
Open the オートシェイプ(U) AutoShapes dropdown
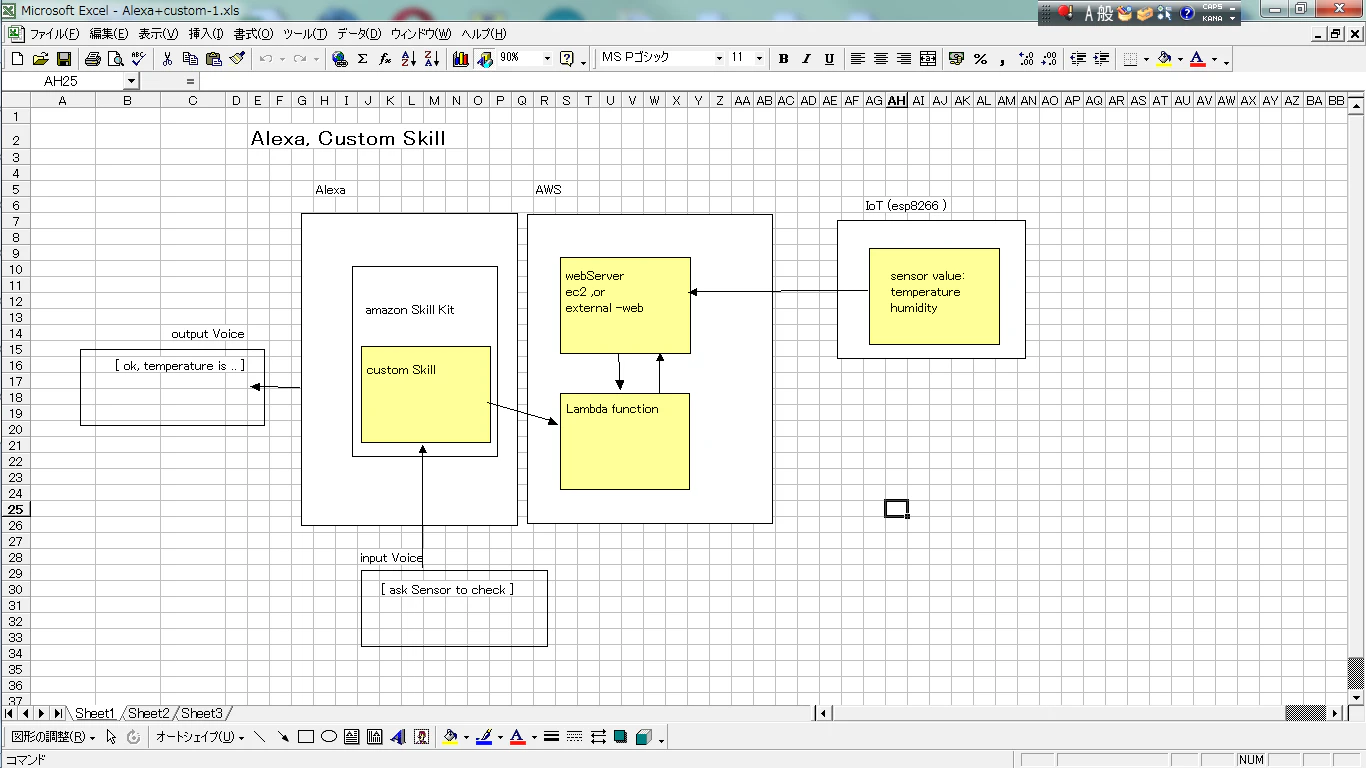coord(200,738)
